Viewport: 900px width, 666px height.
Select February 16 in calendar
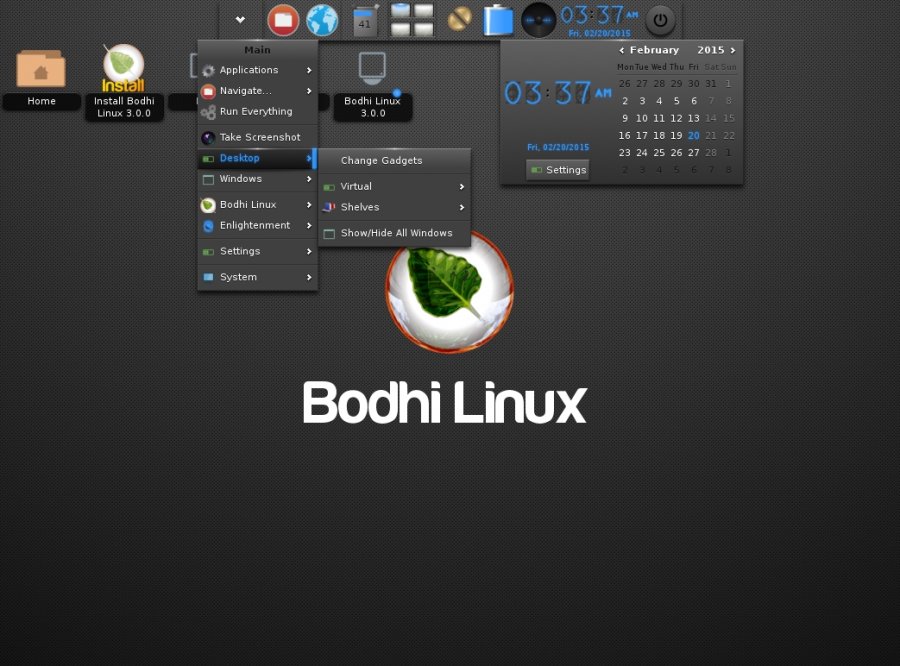[x=624, y=135]
